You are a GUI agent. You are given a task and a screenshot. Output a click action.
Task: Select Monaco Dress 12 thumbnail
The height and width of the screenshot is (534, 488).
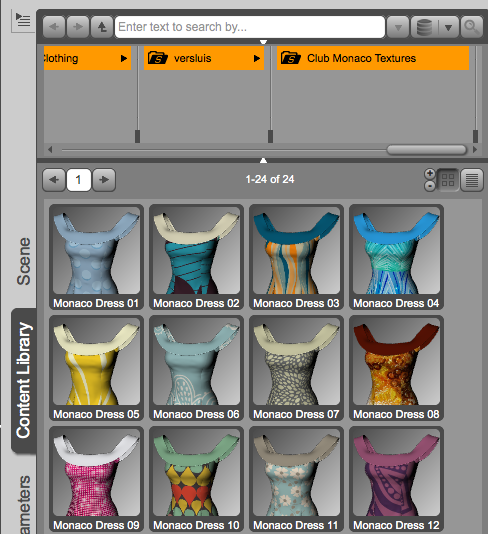pyautogui.click(x=396, y=479)
